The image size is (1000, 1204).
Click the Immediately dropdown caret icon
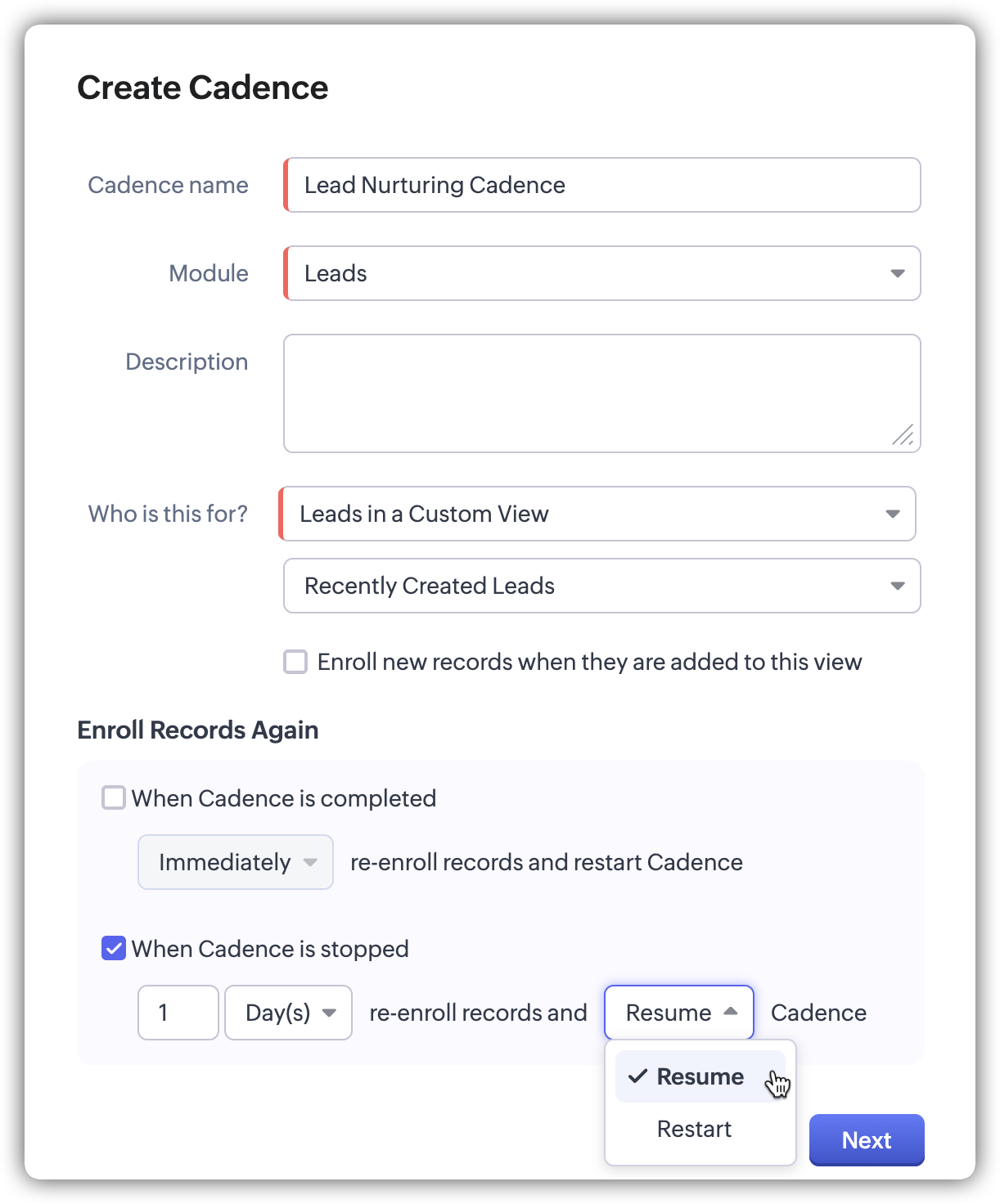pos(310,862)
